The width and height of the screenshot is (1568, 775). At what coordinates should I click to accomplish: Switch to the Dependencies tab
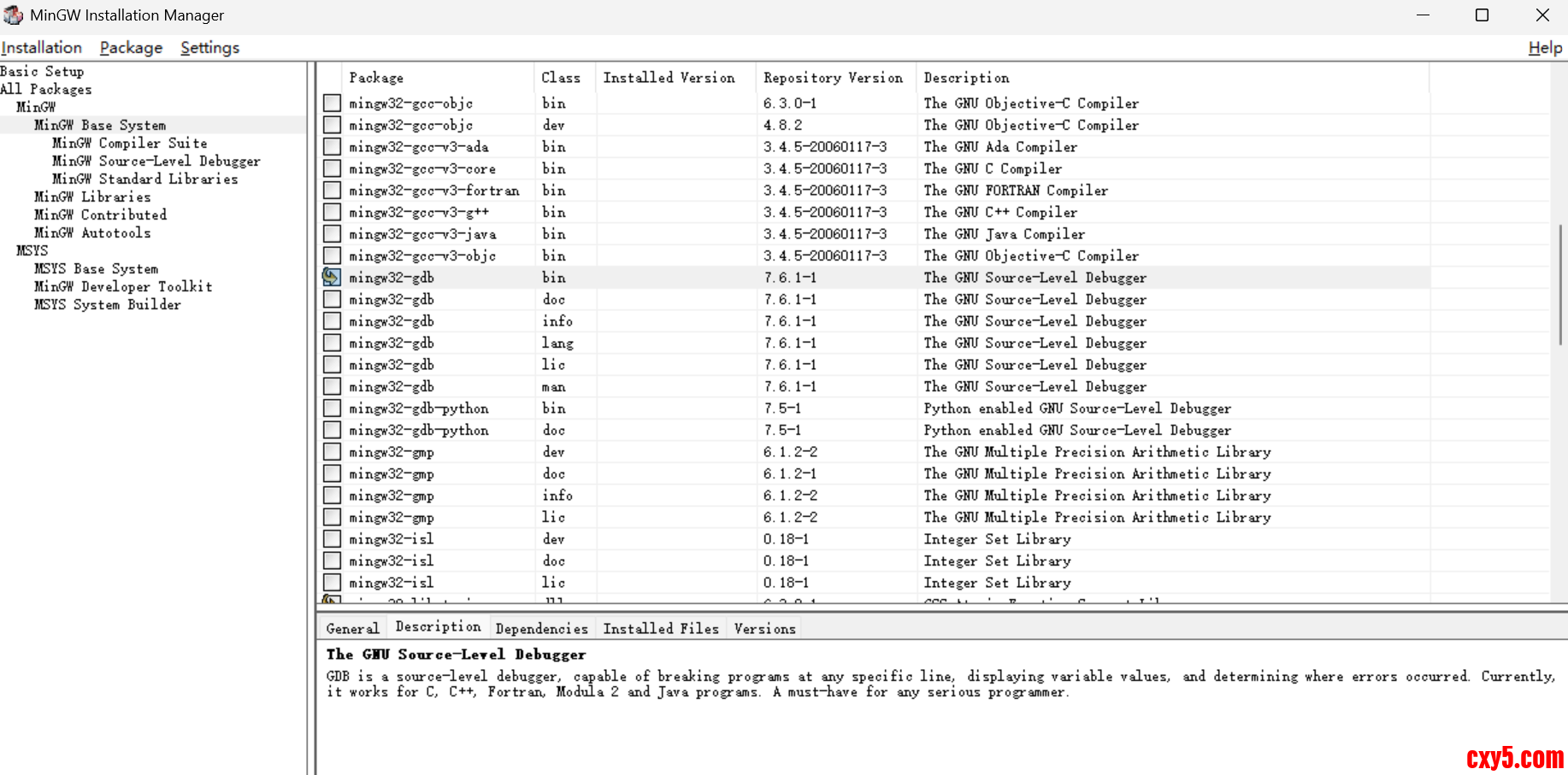tap(541, 629)
